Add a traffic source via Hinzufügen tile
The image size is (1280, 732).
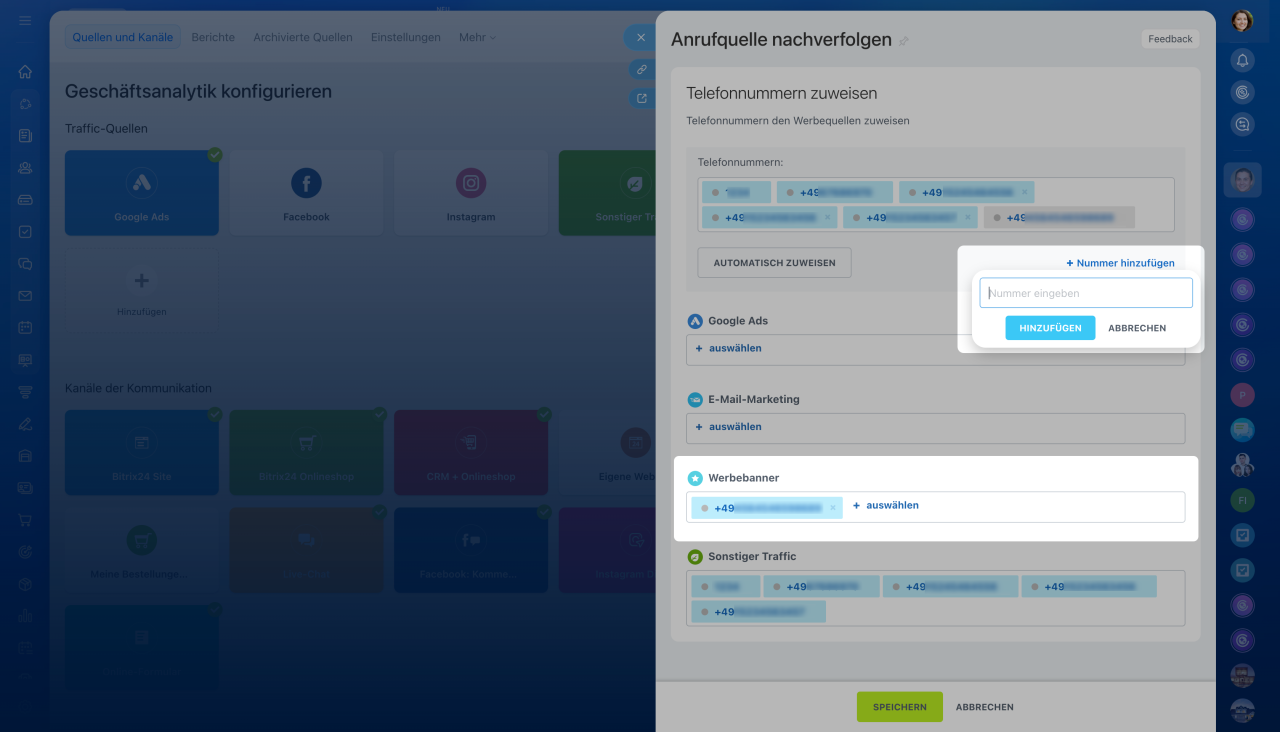click(x=142, y=291)
